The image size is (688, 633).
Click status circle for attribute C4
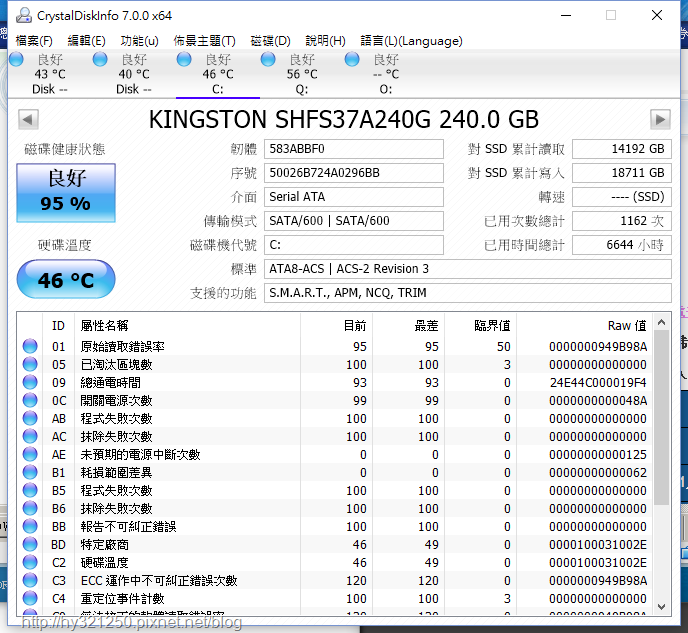coord(30,598)
